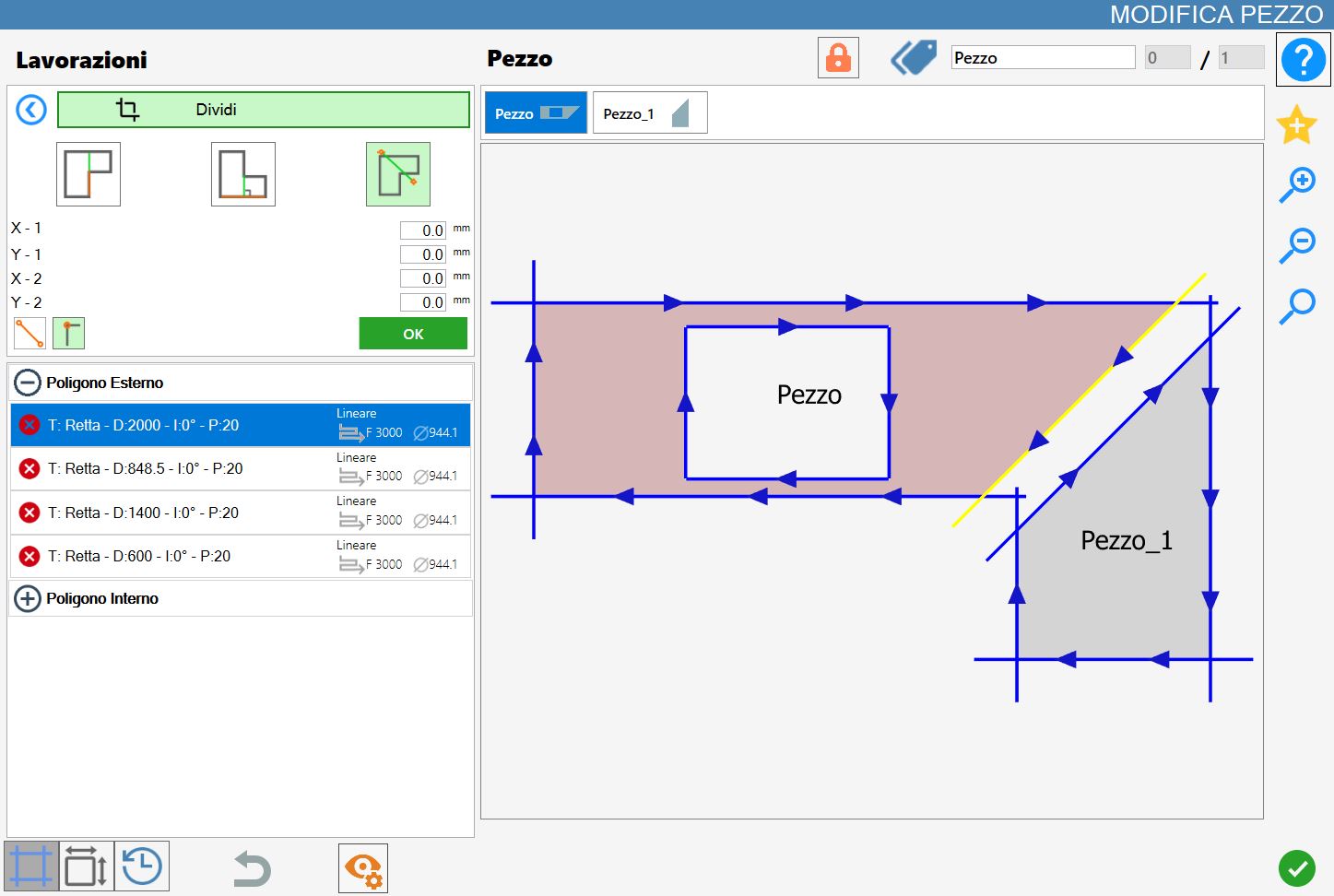
Task: Toggle the orange free line option
Action: point(30,333)
